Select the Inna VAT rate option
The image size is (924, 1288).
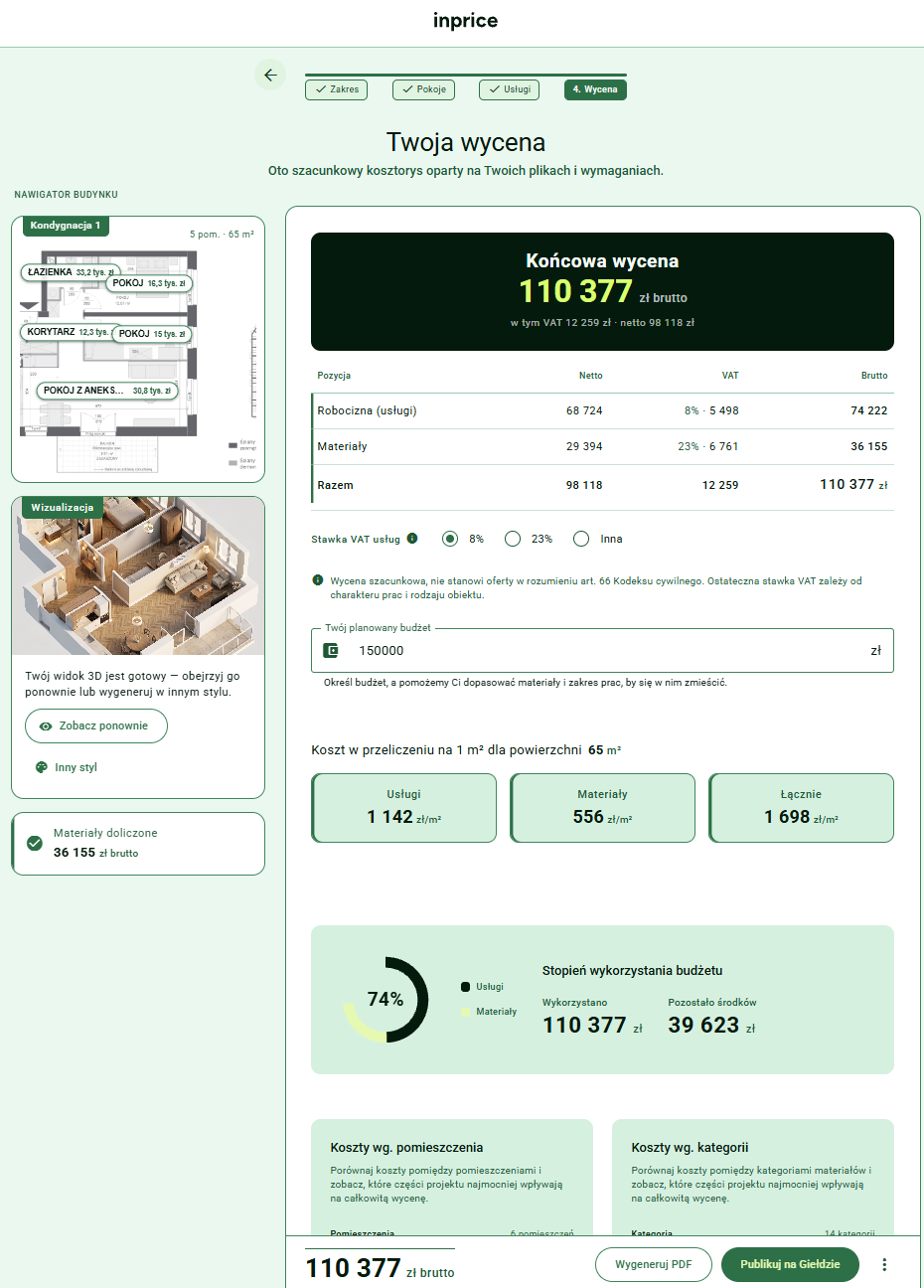click(581, 539)
